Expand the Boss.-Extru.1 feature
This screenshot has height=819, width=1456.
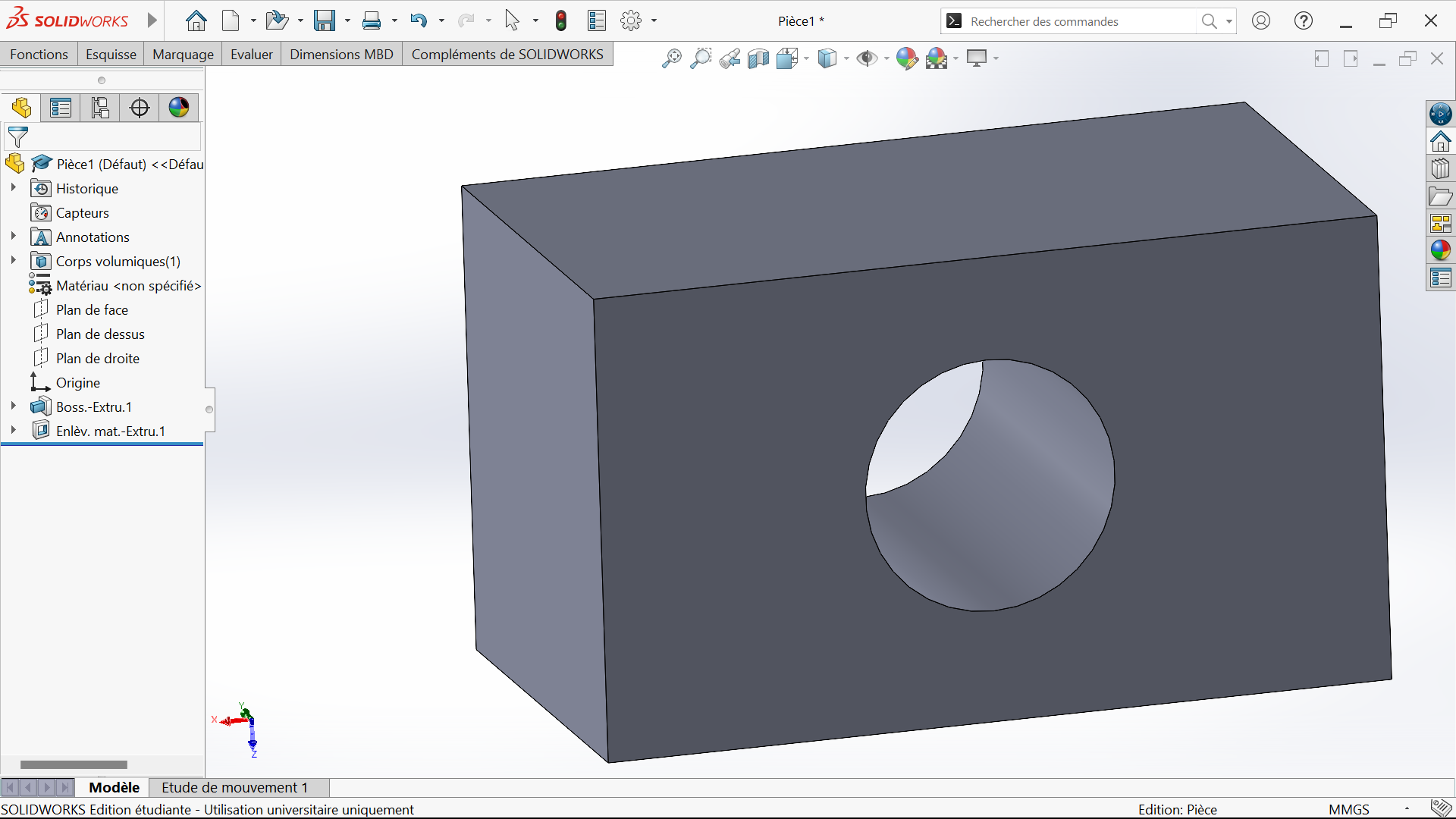[13, 406]
